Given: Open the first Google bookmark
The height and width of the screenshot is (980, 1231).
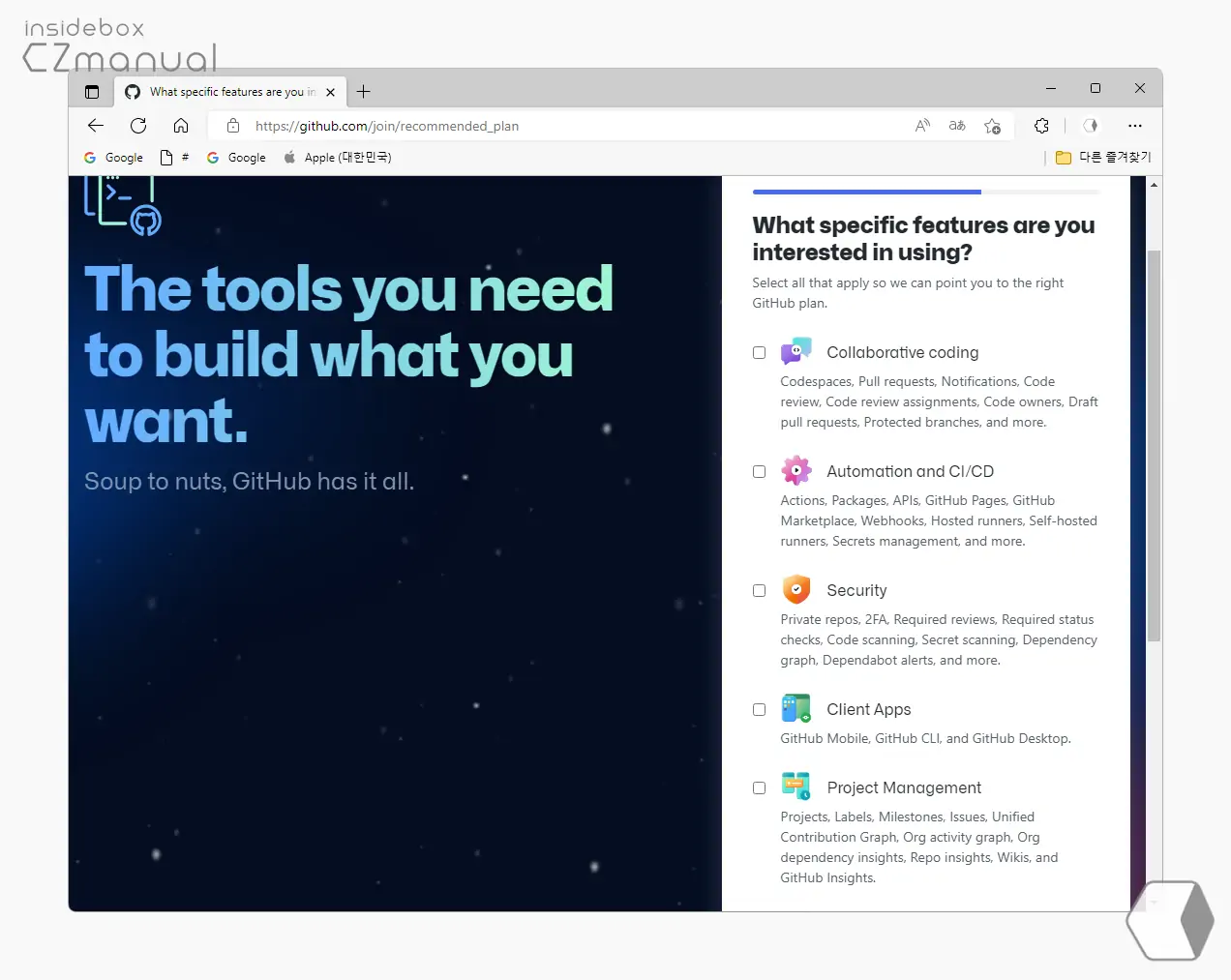Looking at the screenshot, I should click(113, 158).
